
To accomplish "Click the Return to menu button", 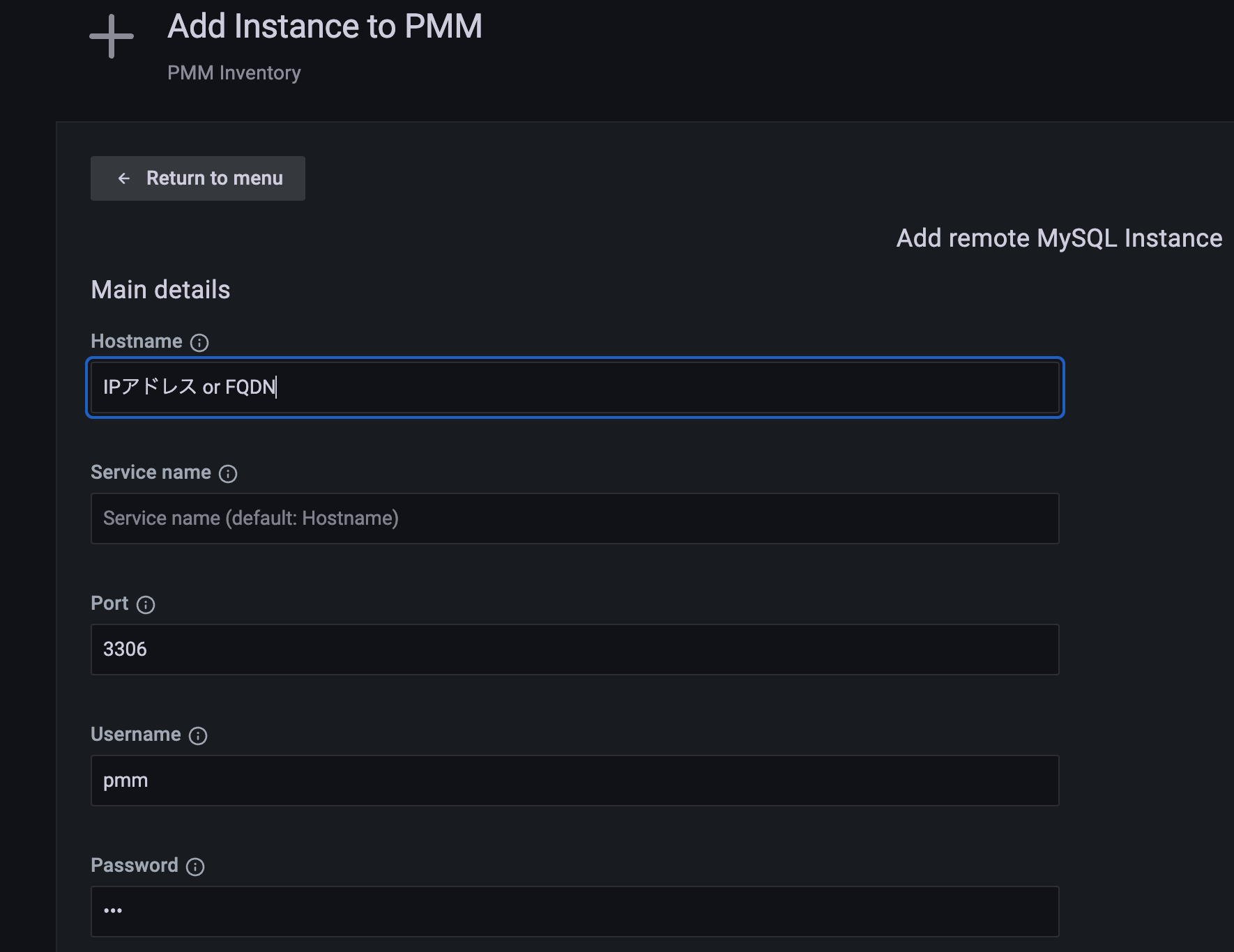I will [198, 178].
